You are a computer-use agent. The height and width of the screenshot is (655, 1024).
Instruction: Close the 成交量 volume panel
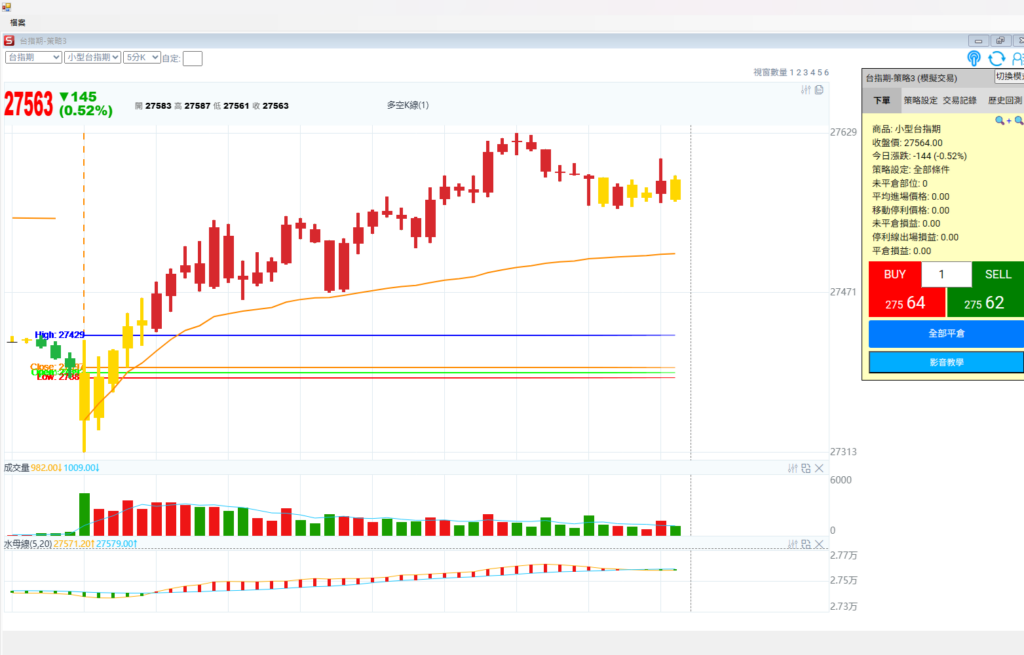(820, 468)
